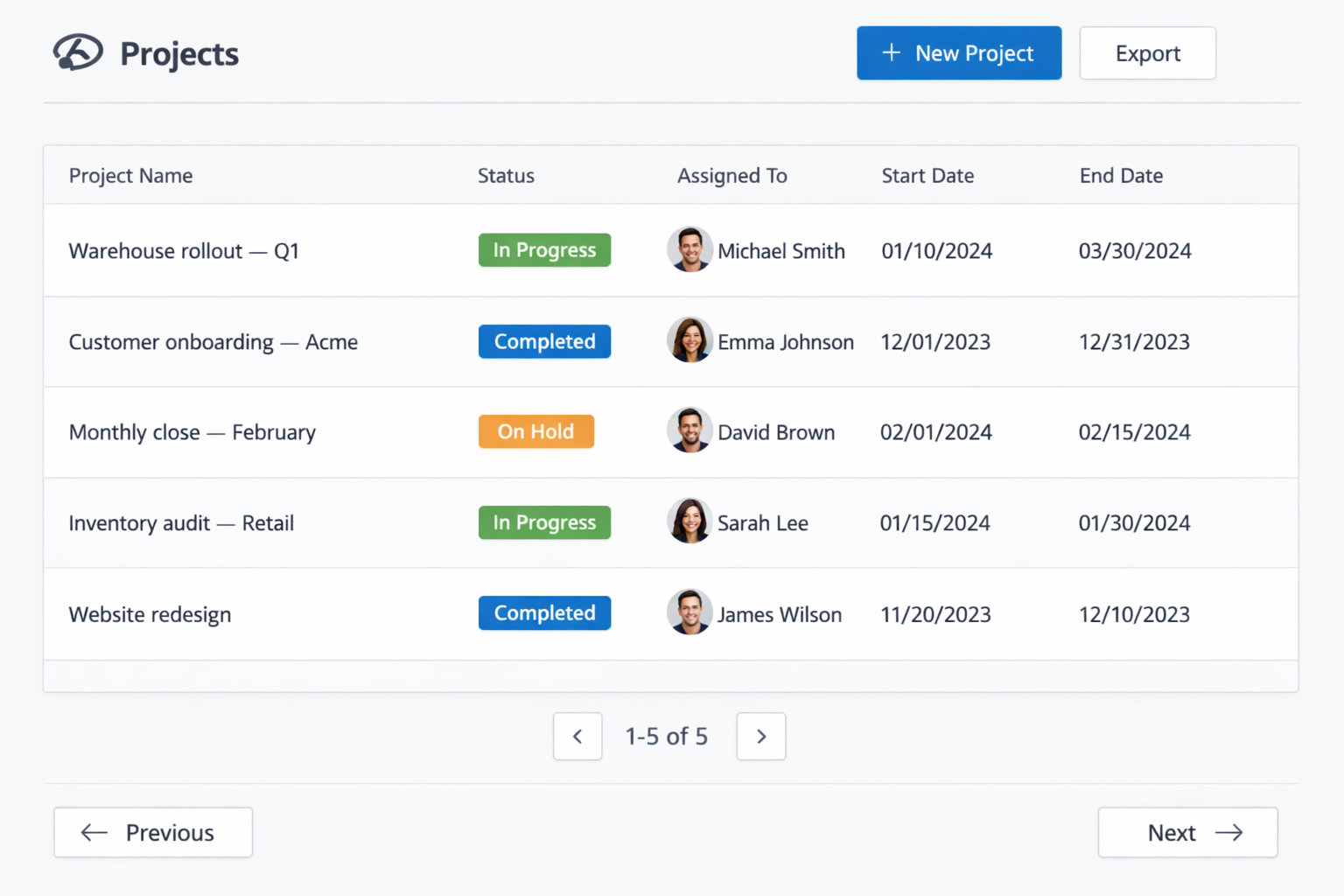The height and width of the screenshot is (896, 1344).
Task: Click the arrow icon inside the Next button
Action: tap(1230, 832)
